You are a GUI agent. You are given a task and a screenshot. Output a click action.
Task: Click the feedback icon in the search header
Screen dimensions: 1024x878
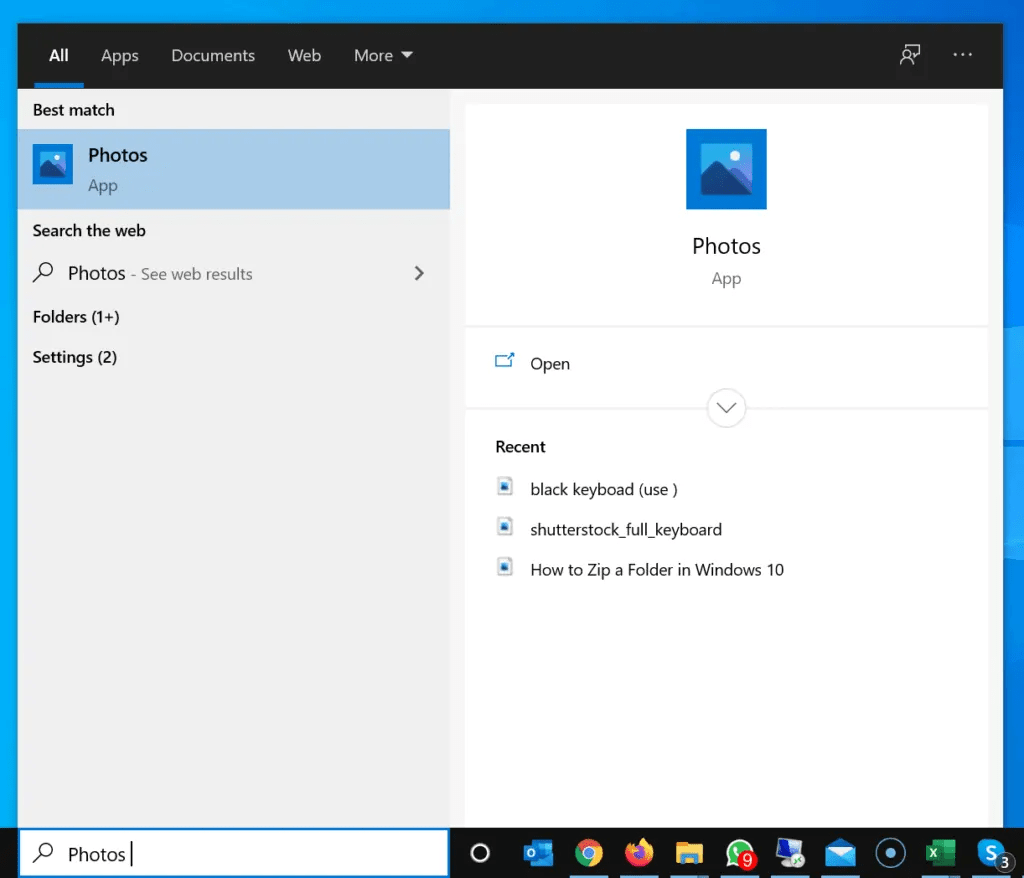coord(909,55)
